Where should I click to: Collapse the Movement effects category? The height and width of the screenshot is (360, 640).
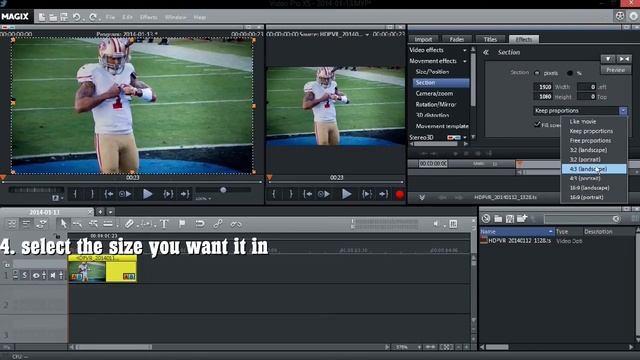[x=464, y=61]
